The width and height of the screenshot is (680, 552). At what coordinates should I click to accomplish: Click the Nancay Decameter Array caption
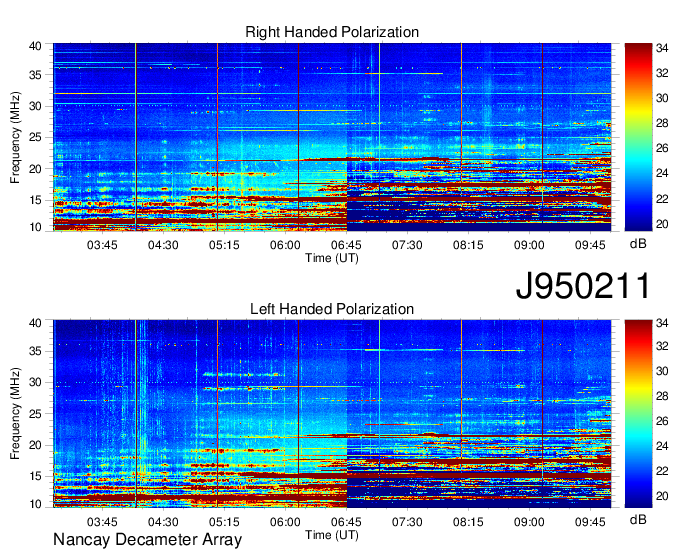pyautogui.click(x=147, y=540)
